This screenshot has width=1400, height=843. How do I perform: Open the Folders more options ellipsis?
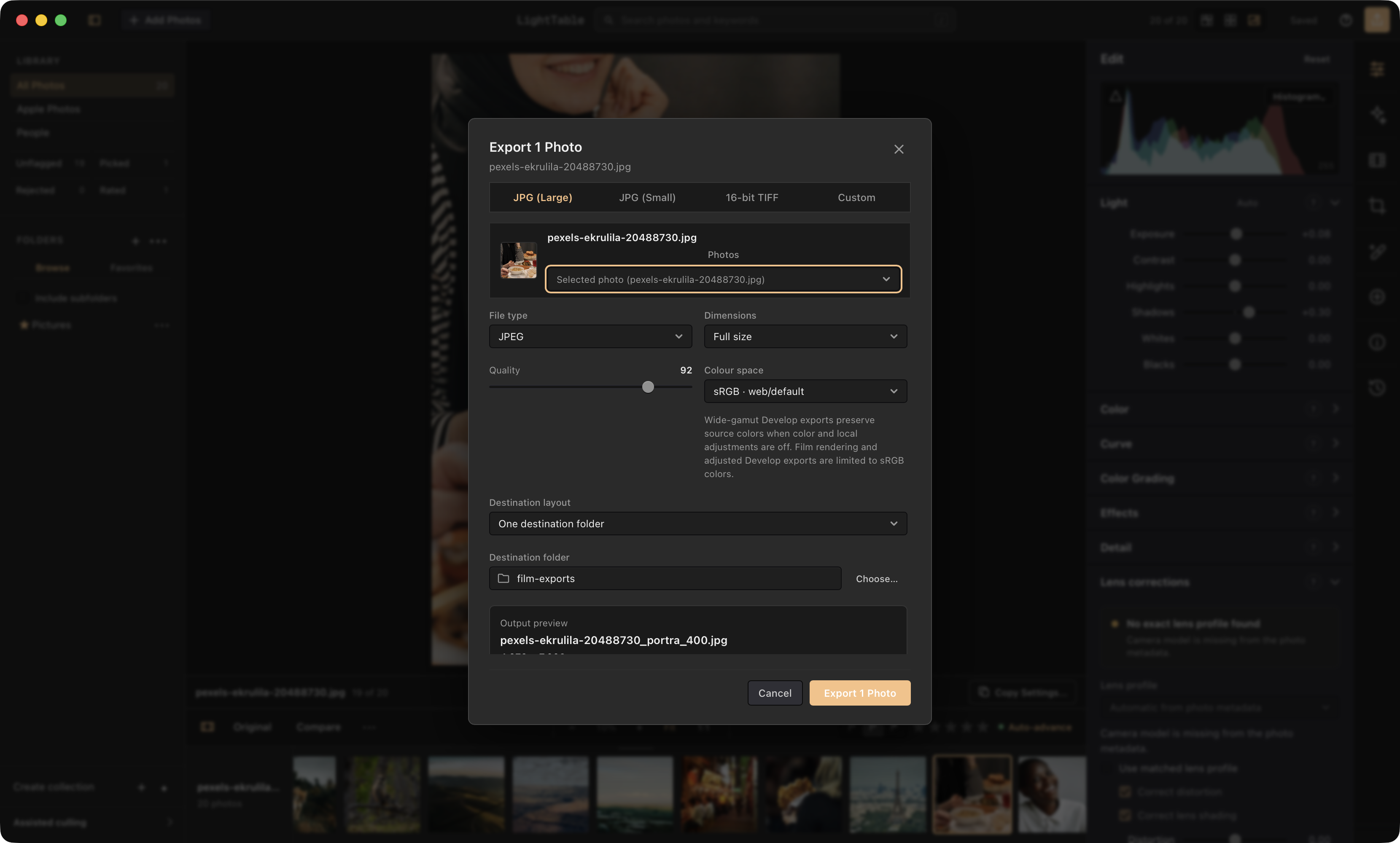[x=158, y=241]
